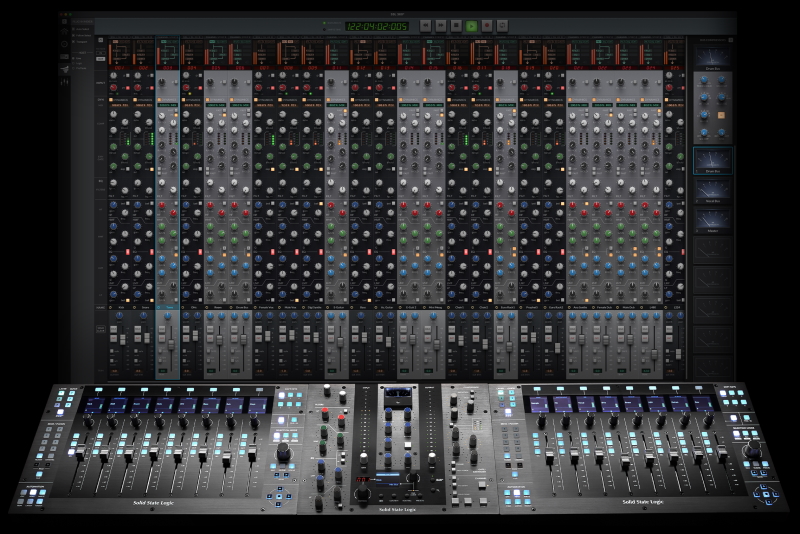Open the routing diagram on channel 003

click(170, 52)
